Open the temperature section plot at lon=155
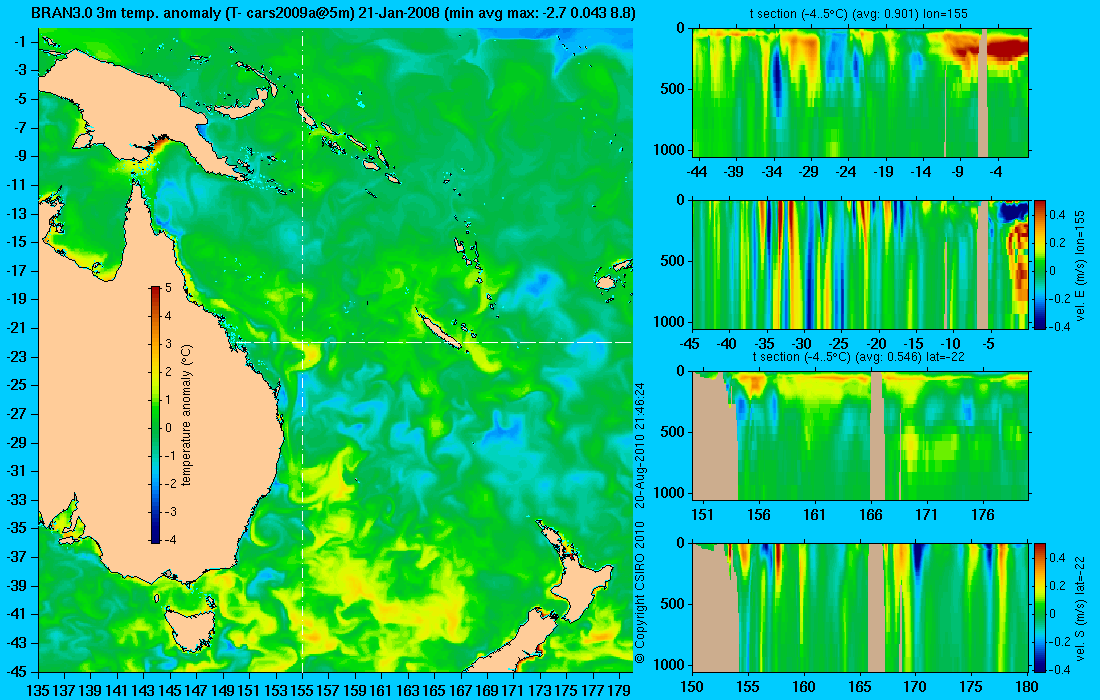 click(x=861, y=93)
